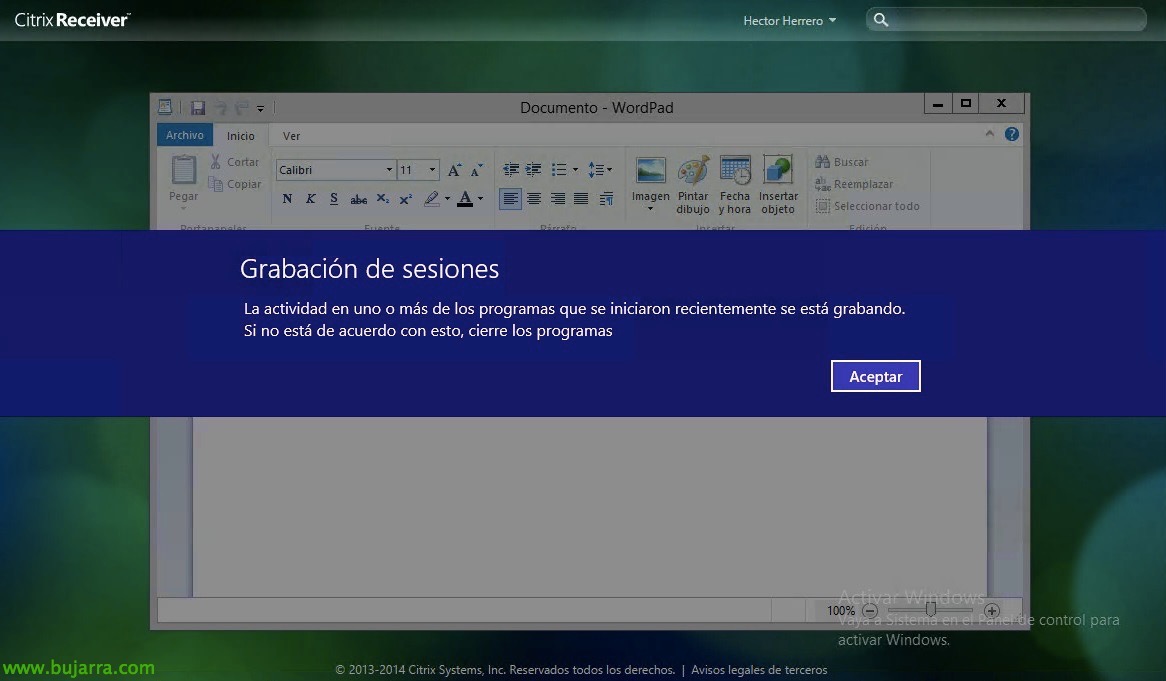Click the shrink font icon
This screenshot has width=1166, height=681.
point(477,170)
